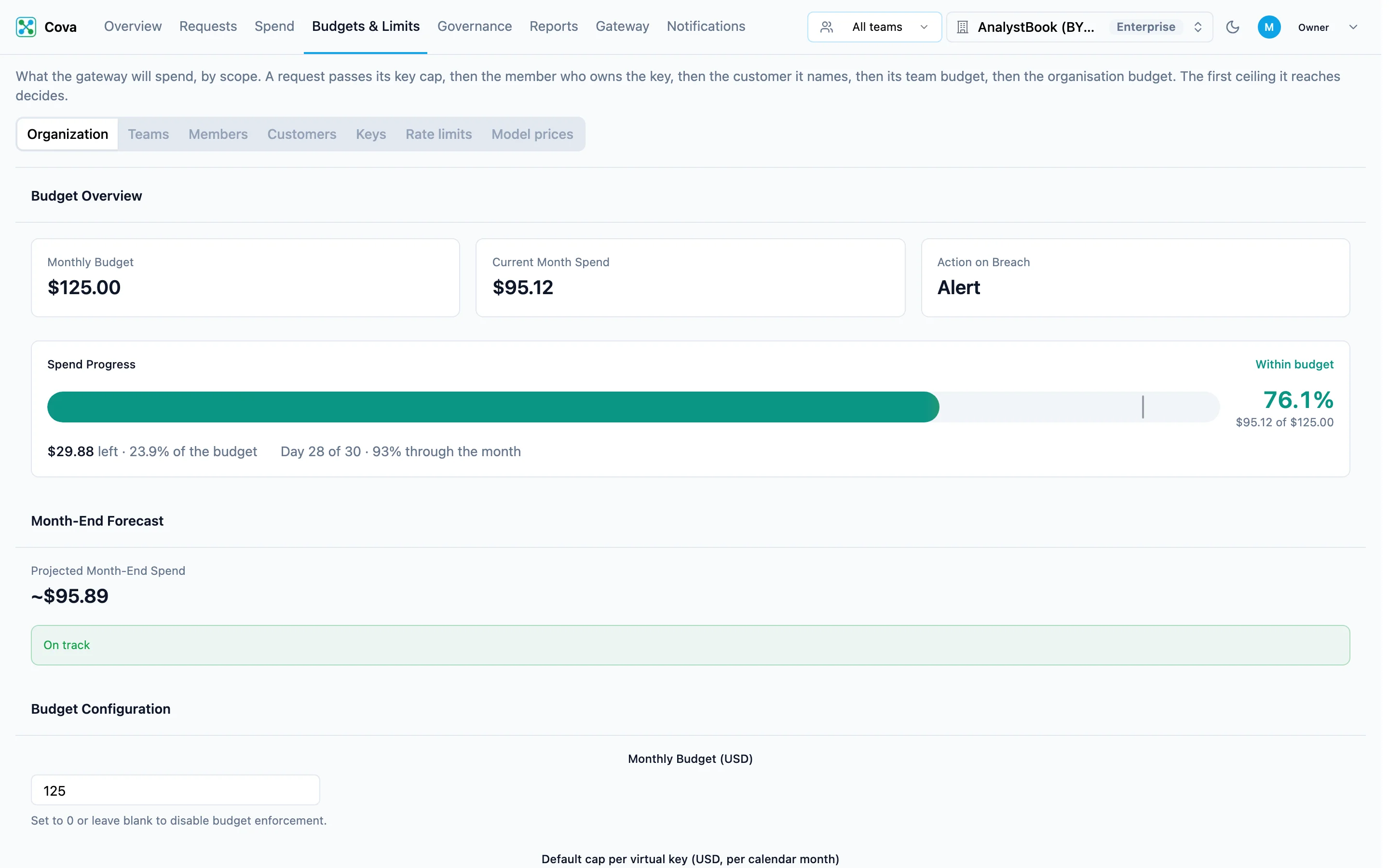This screenshot has height=868, width=1389.
Task: Open the Keys tab
Action: [371, 135]
